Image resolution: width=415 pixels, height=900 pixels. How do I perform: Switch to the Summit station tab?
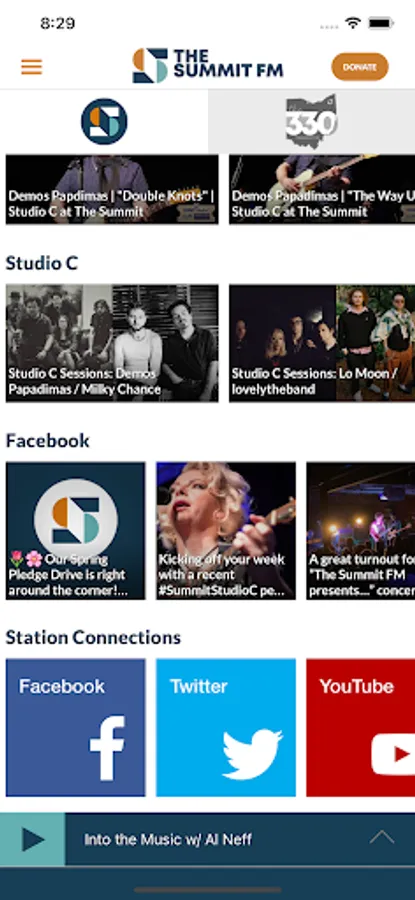pos(104,121)
